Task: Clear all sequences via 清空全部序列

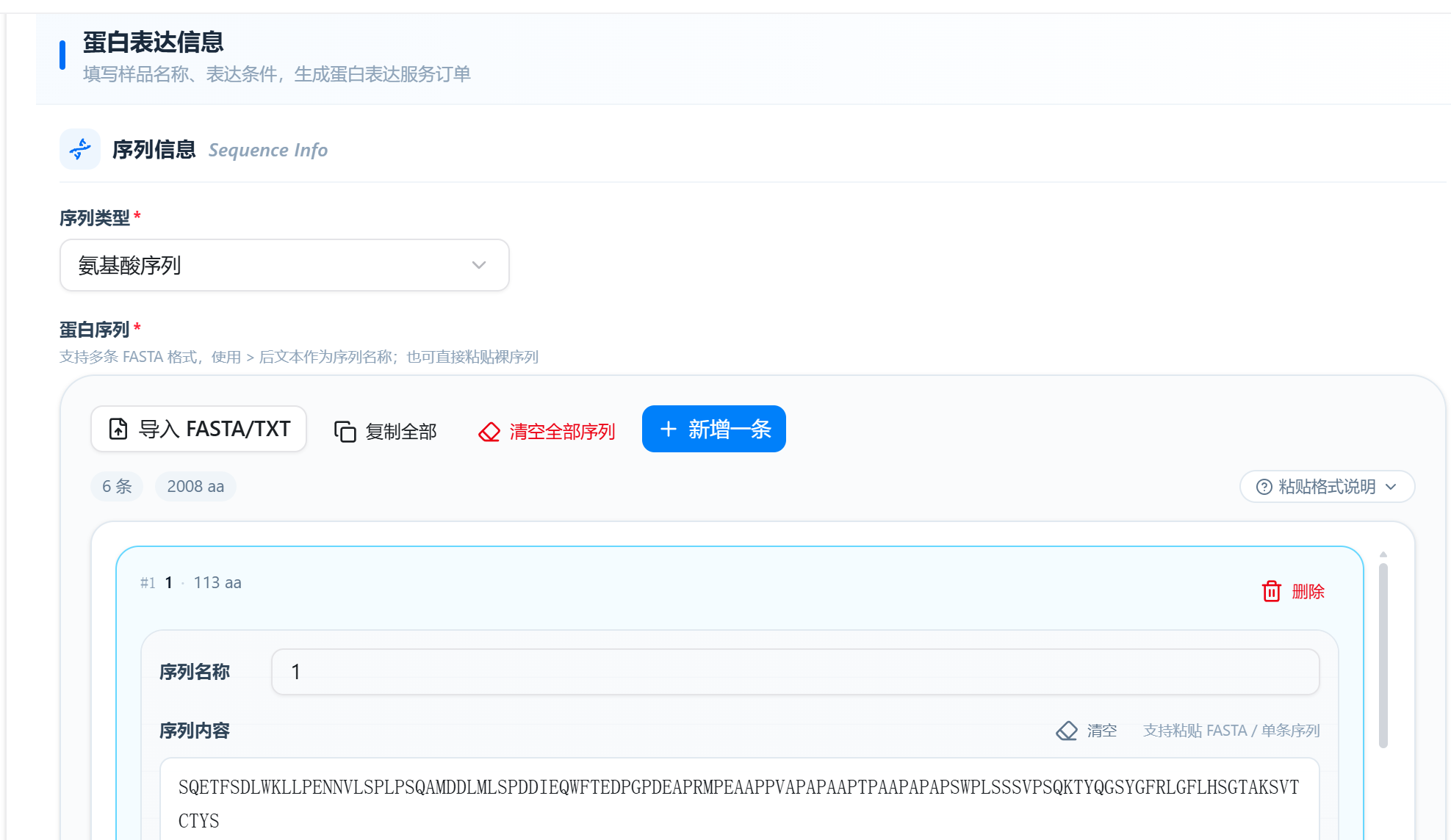Action: 547,431
